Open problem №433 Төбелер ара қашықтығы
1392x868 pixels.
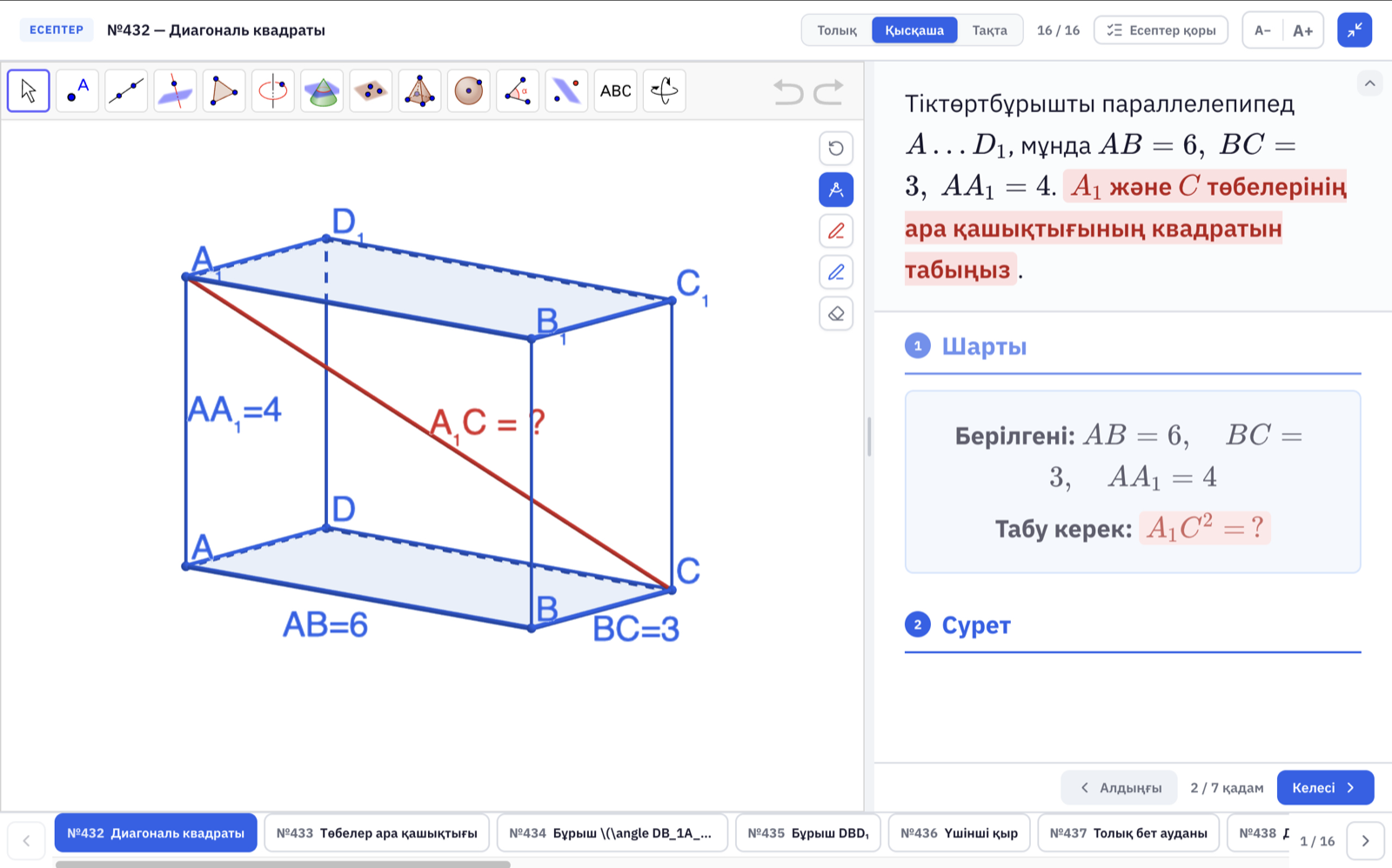(377, 832)
